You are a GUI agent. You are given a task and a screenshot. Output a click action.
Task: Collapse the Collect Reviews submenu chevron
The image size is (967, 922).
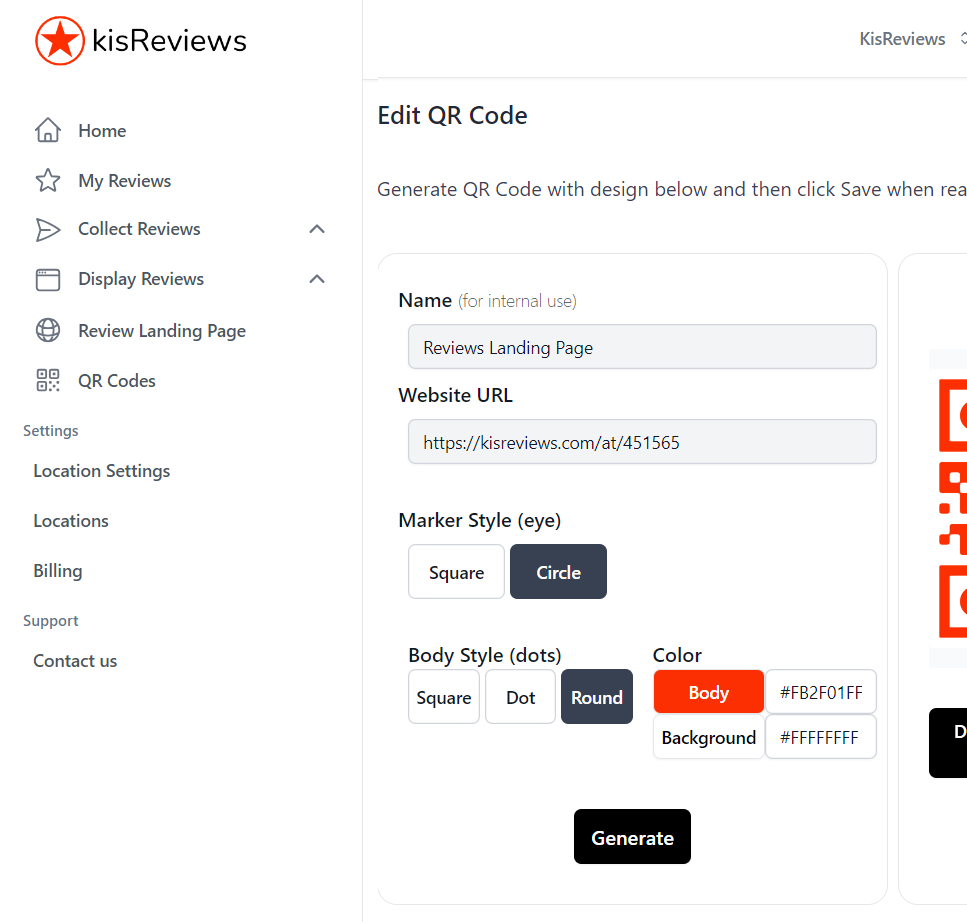(317, 229)
